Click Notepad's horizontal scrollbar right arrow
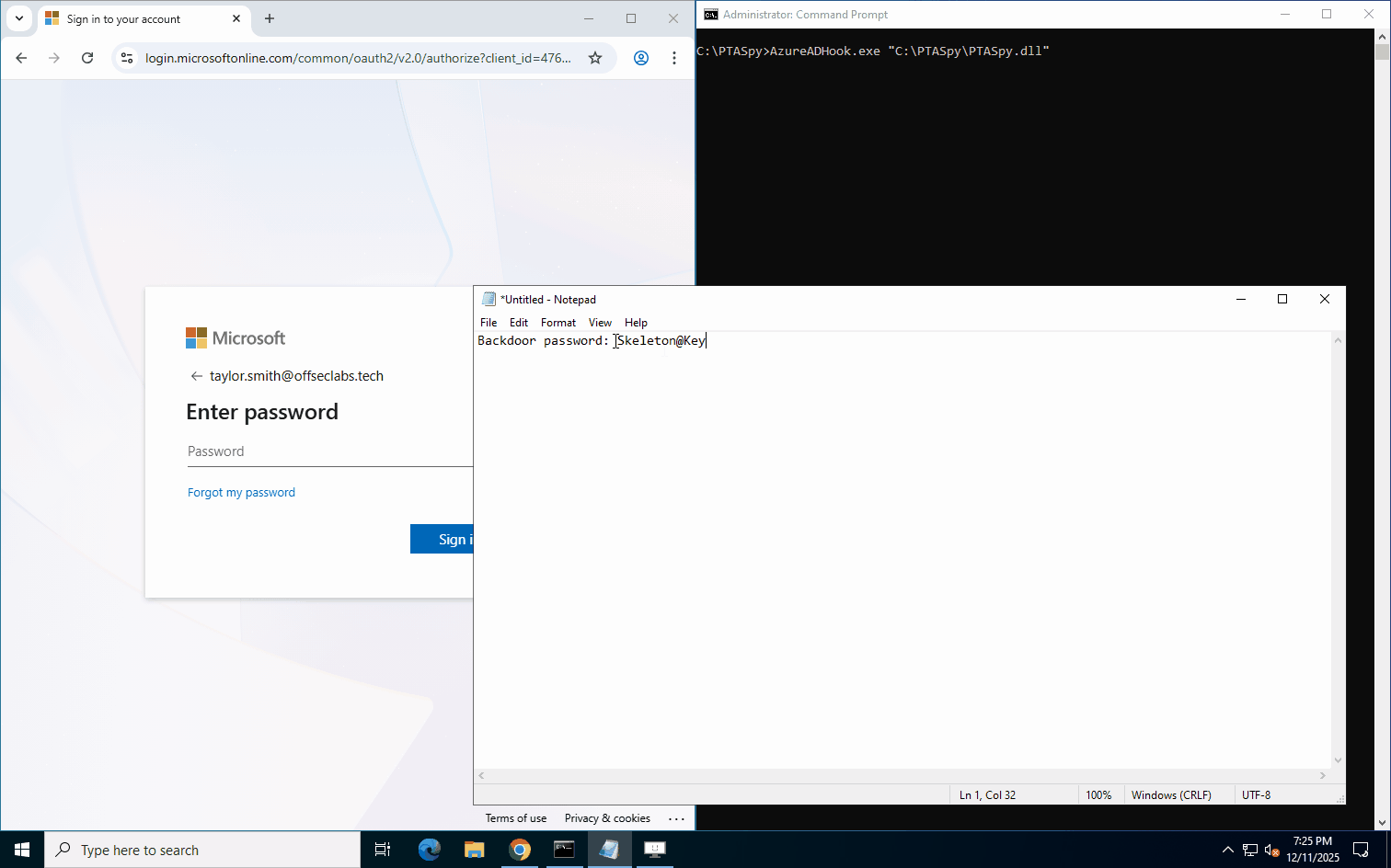Viewport: 1391px width, 868px height. (1323, 776)
